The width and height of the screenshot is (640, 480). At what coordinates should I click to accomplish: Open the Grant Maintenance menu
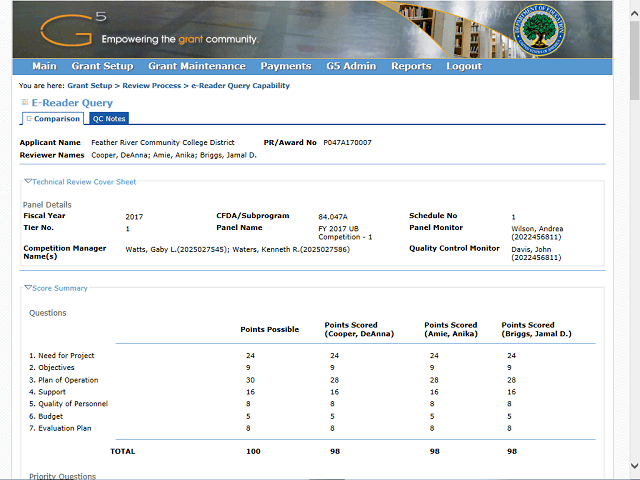pos(196,66)
